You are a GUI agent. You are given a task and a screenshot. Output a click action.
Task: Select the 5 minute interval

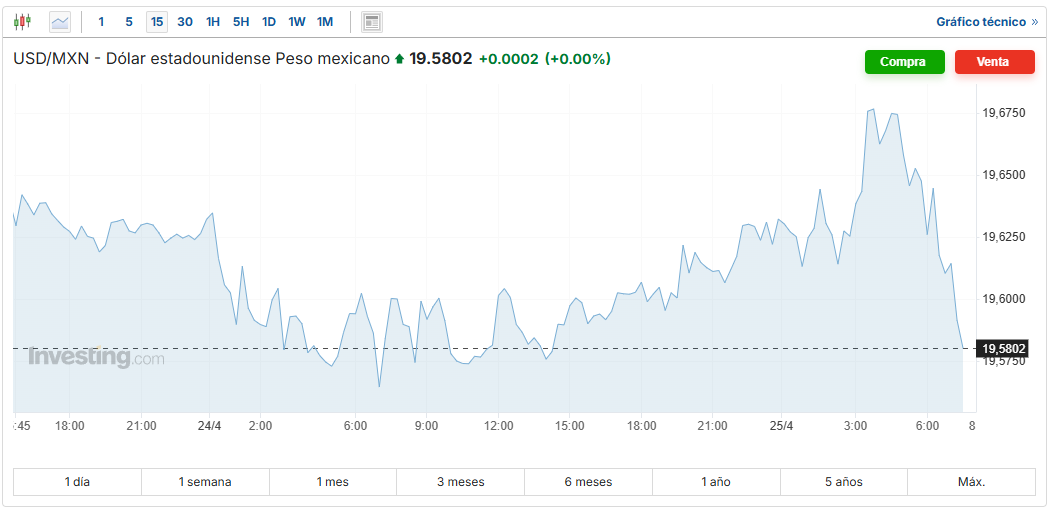128,22
